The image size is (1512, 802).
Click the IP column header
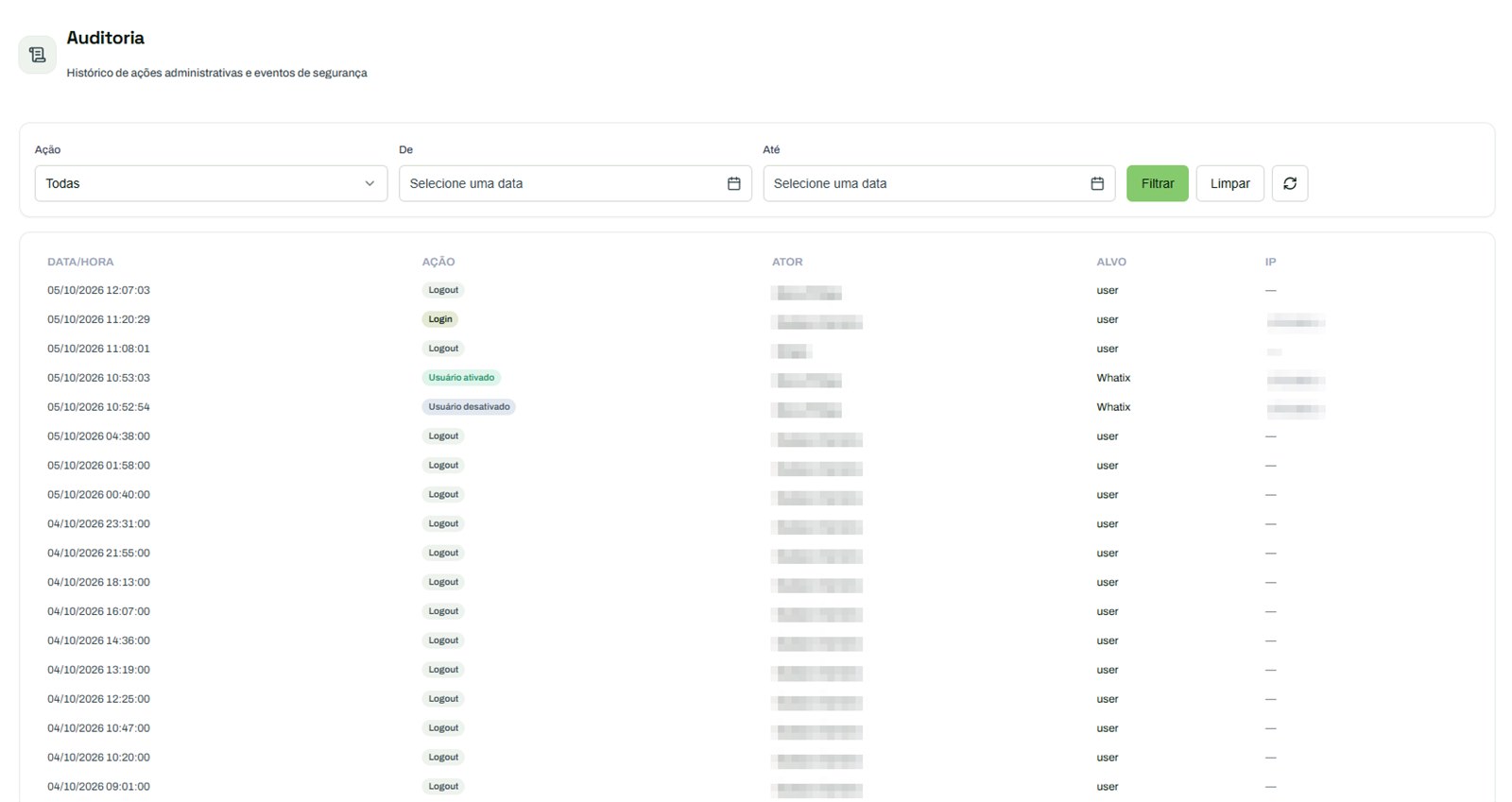coord(1271,262)
